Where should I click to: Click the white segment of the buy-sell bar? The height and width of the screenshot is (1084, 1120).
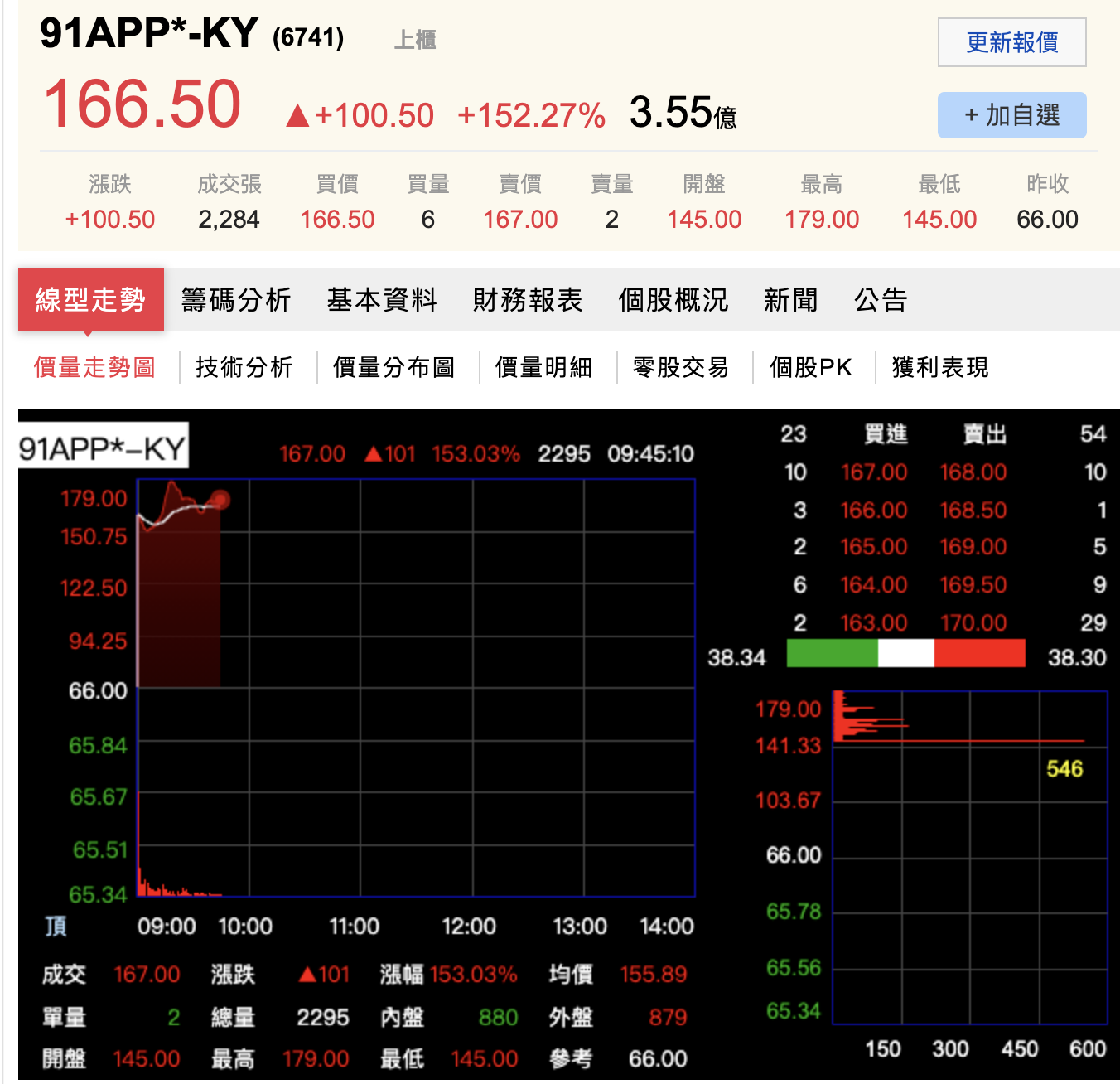click(x=906, y=653)
